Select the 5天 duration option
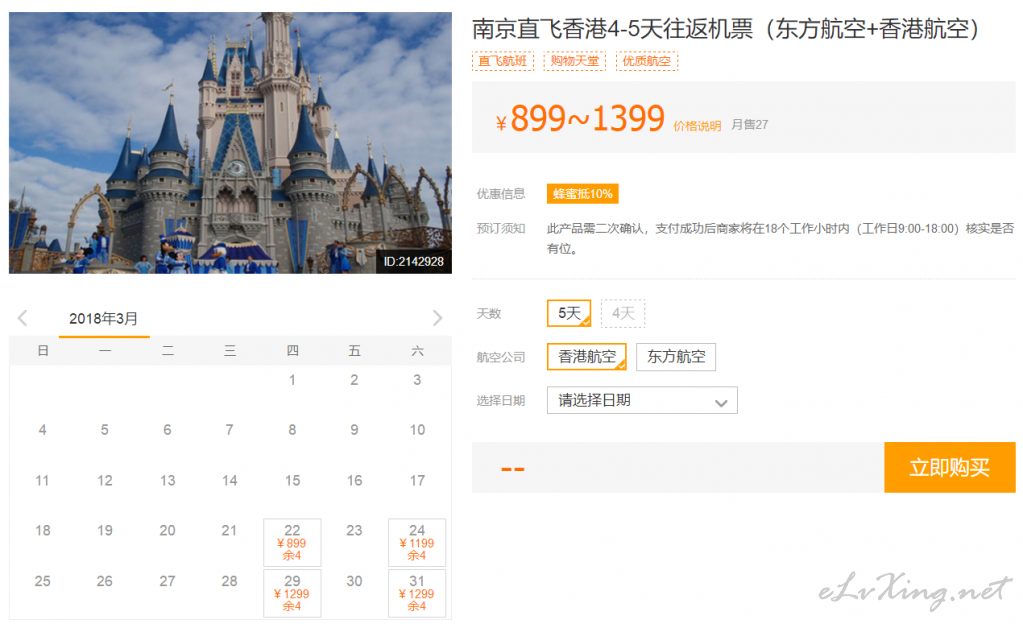This screenshot has width=1023, height=624. (x=569, y=313)
